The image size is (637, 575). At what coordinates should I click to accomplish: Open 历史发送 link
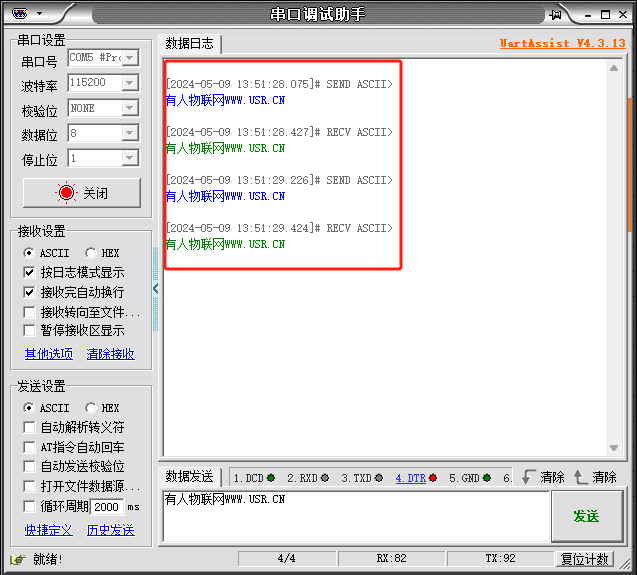(x=110, y=530)
